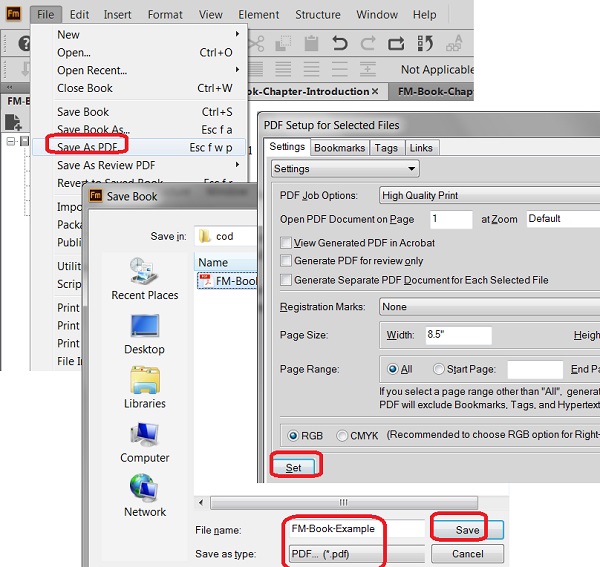Screen dimensions: 600x567
Task: Open Registration Marks None dropdown
Action: pos(489,307)
